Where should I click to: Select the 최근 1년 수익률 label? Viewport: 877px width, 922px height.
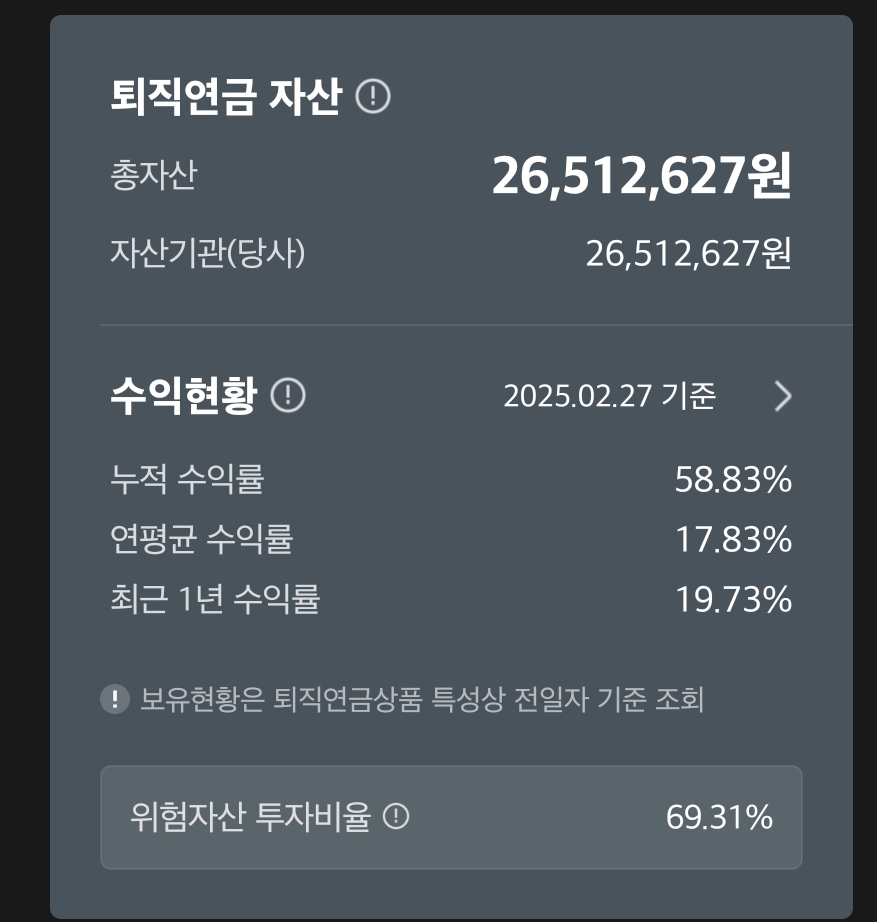215,600
